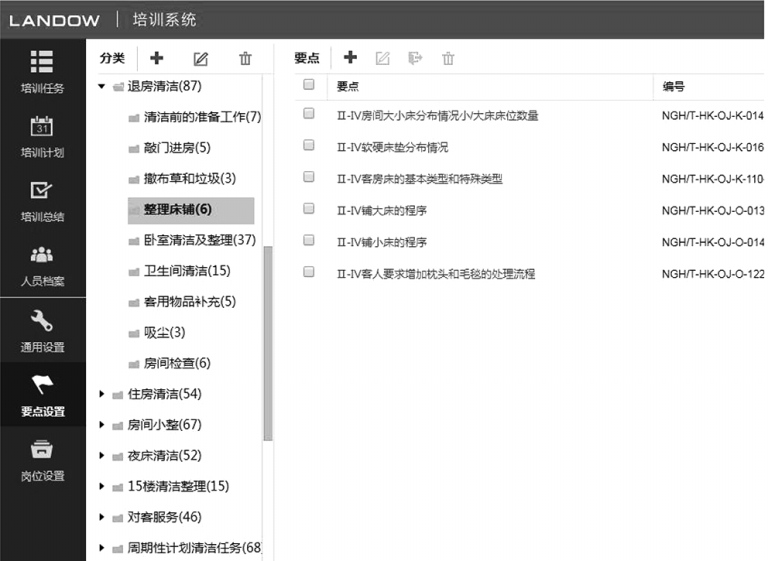Open 培训任务 from the sidebar
Viewport: 768px width, 561px height.
coord(42,69)
